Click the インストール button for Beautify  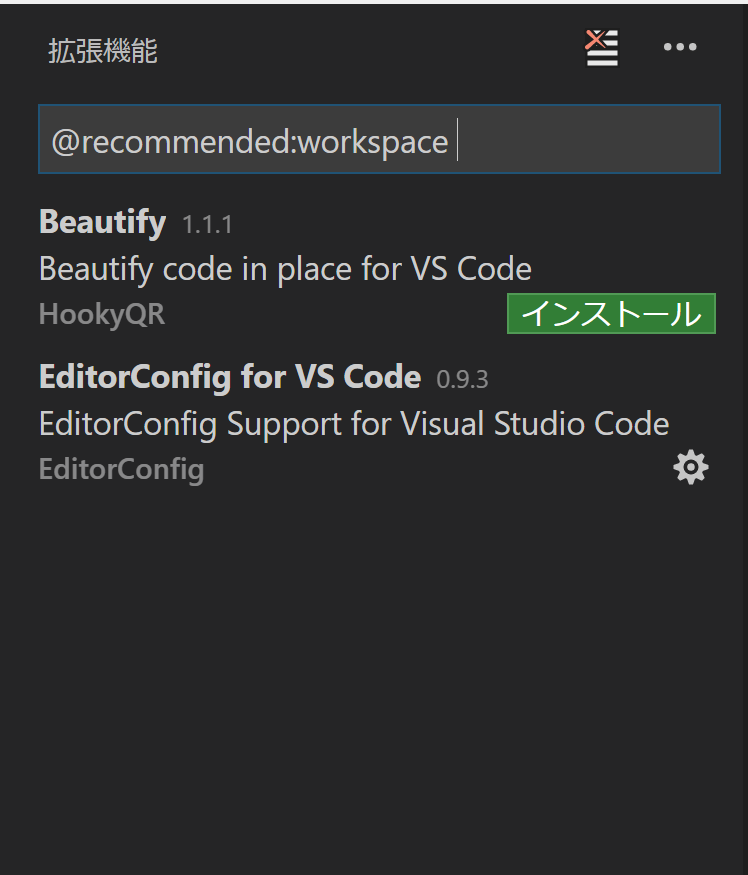click(611, 314)
